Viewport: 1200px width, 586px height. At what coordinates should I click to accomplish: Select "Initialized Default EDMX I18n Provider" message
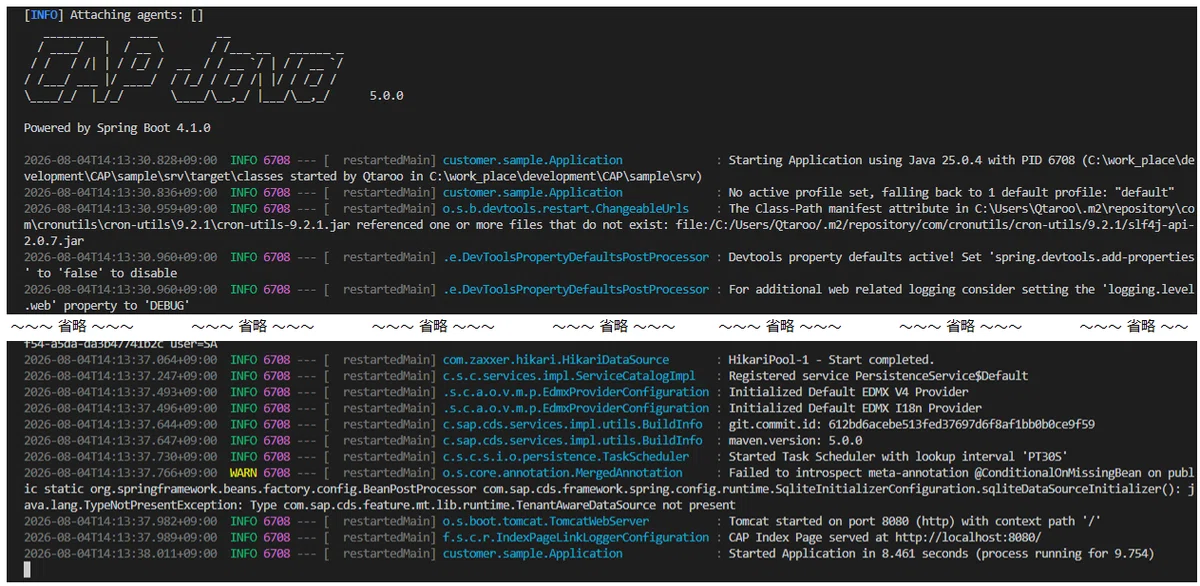(x=855, y=408)
